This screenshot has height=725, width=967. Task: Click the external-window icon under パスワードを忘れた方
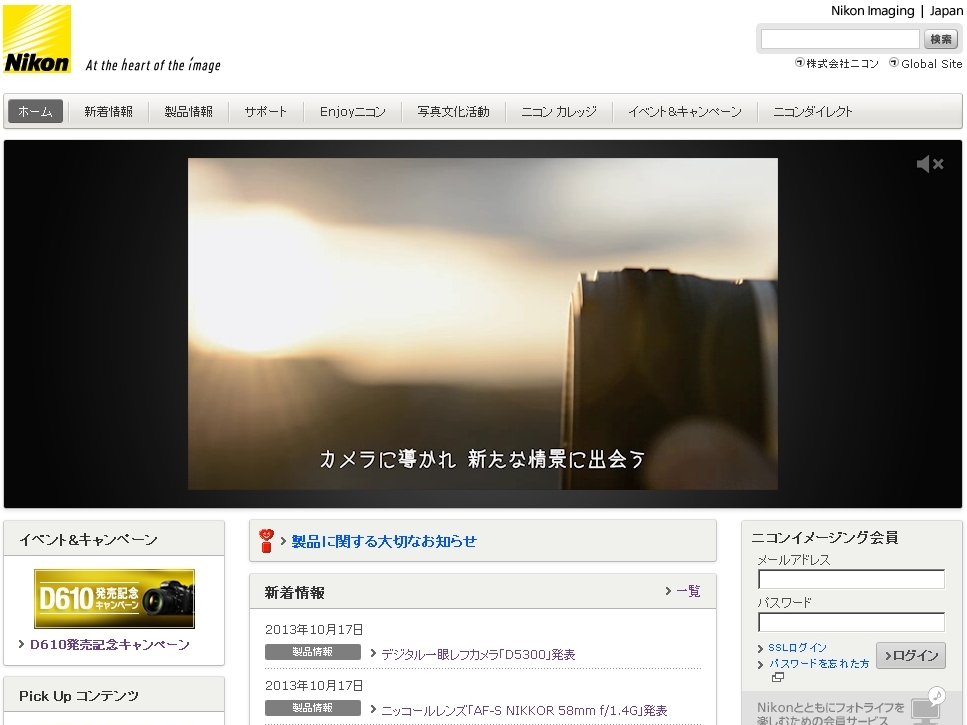pos(777,678)
